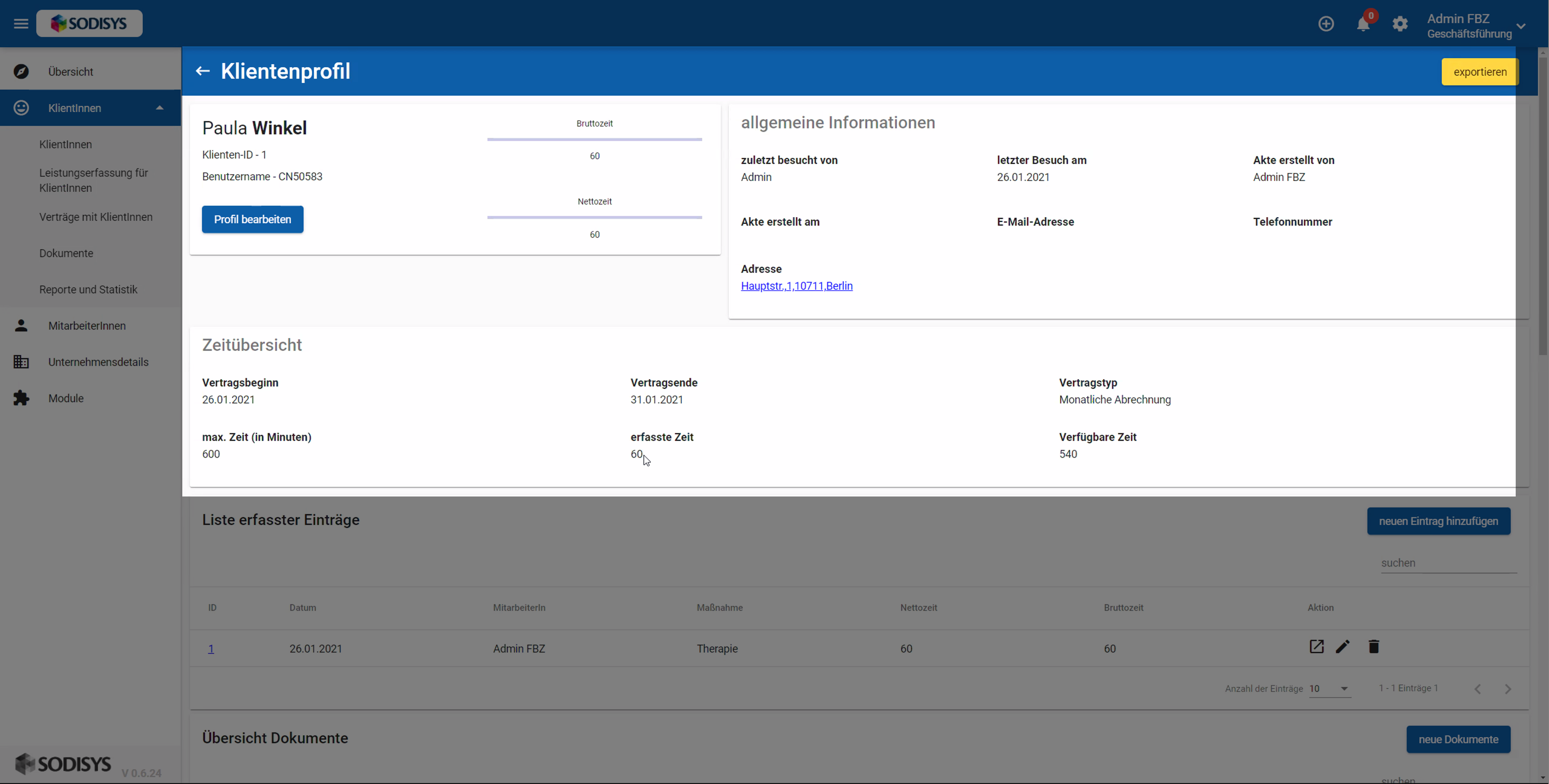The image size is (1549, 784).
Task: Edit the Therapie entry with the pencil icon
Action: [x=1343, y=646]
